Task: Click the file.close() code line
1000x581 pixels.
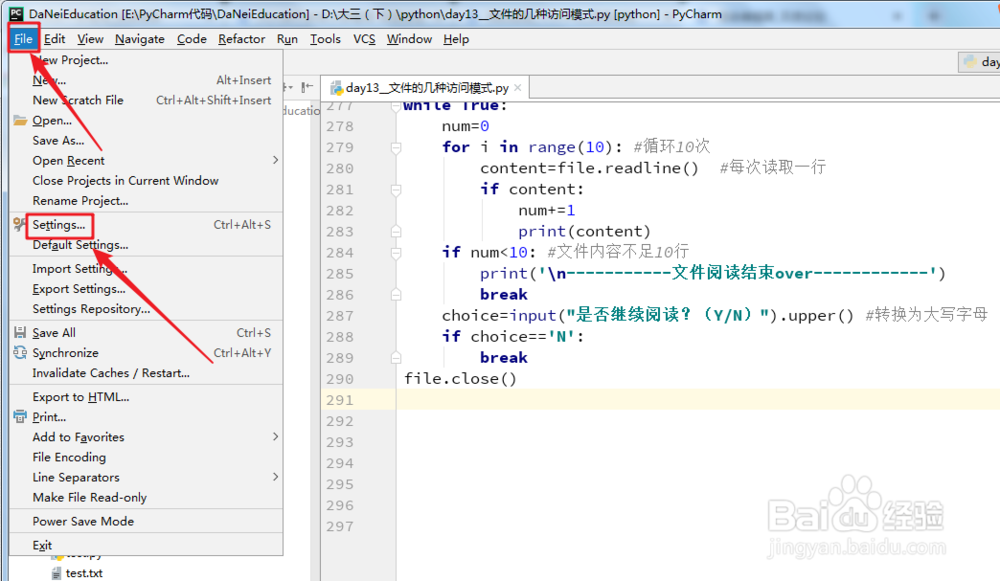Action: click(x=460, y=379)
